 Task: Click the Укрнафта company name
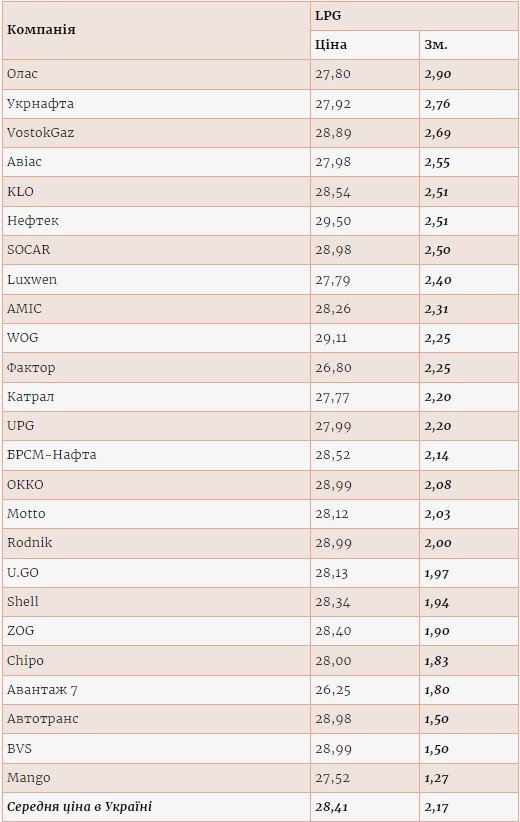[40, 104]
